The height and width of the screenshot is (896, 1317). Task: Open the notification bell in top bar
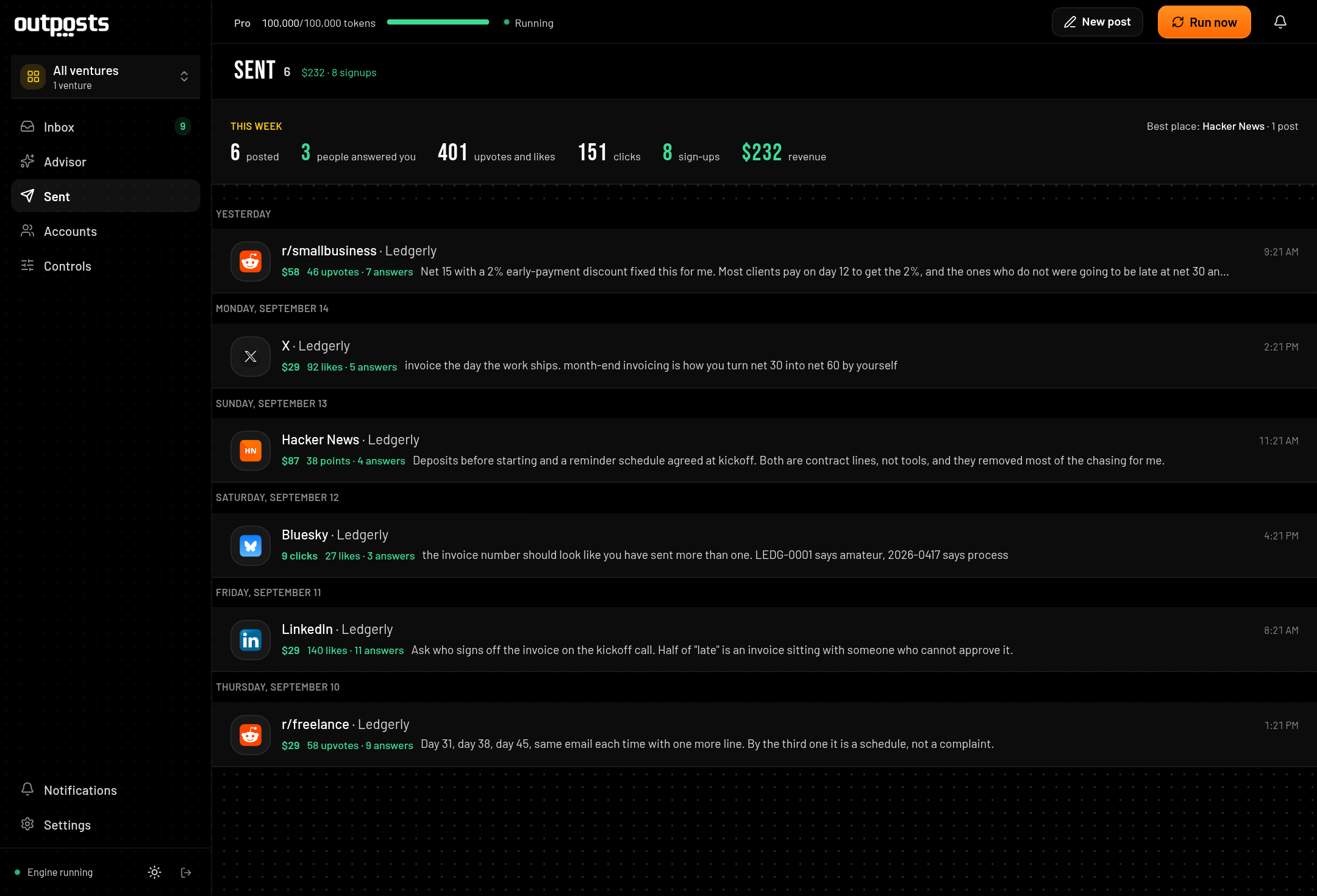click(1280, 22)
